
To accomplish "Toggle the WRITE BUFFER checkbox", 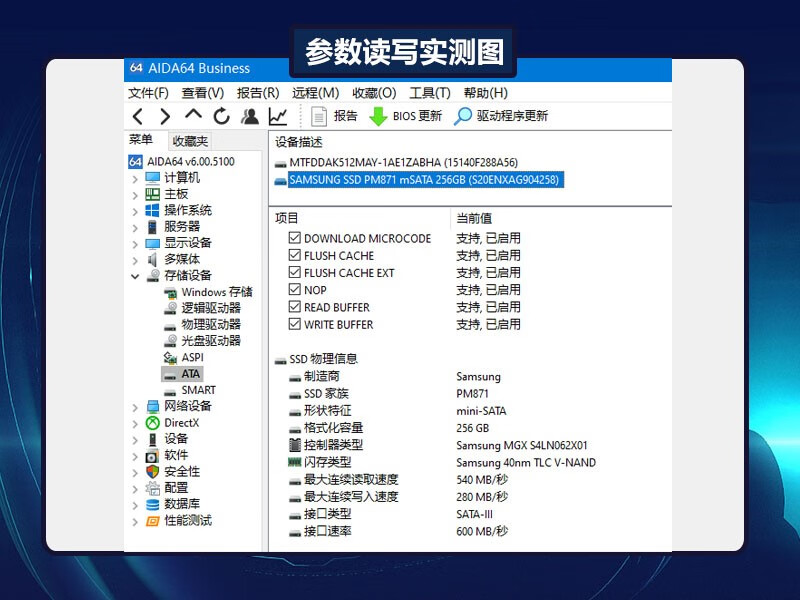I will (x=294, y=324).
